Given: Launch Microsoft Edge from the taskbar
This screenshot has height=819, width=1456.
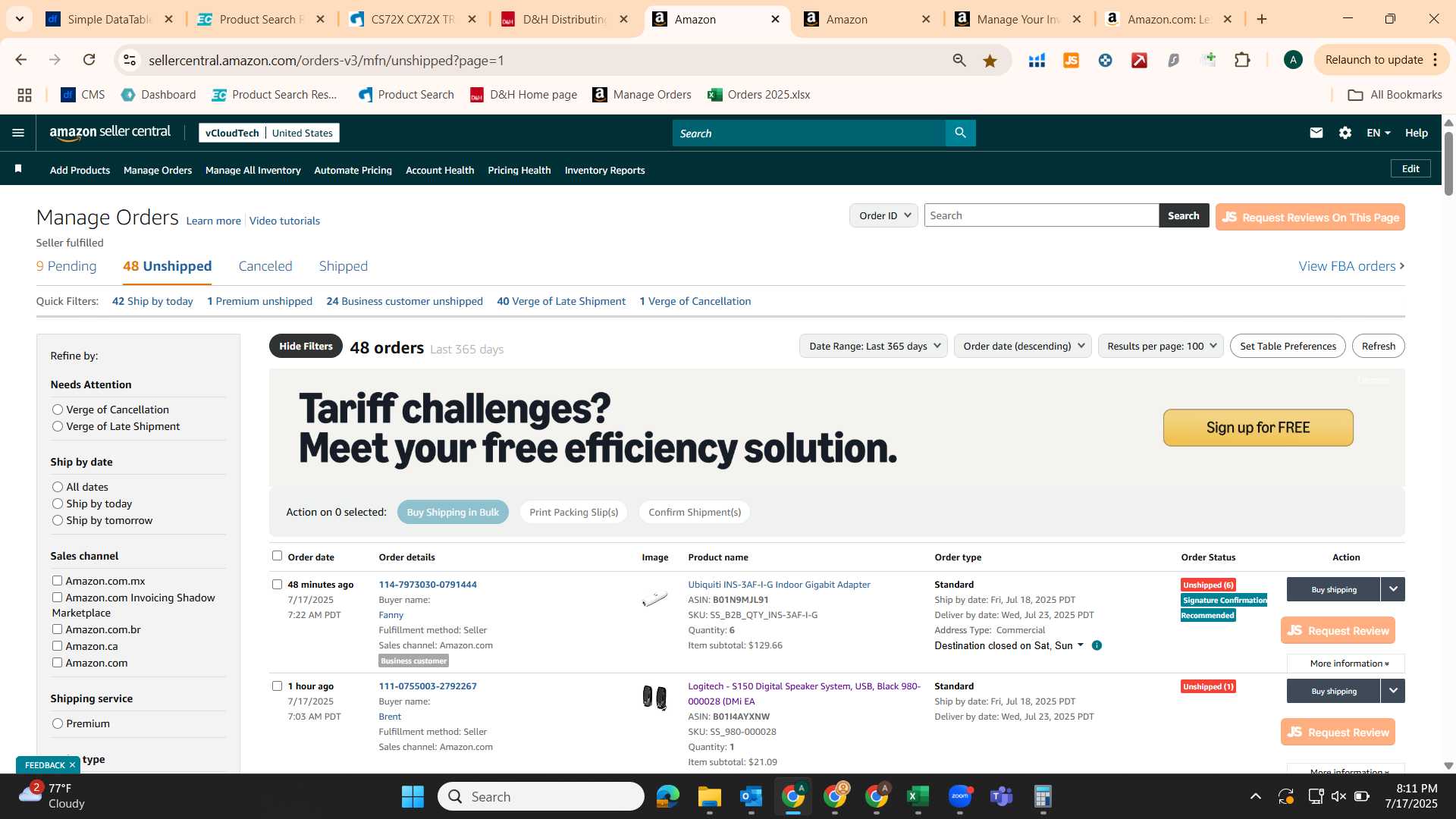Looking at the screenshot, I should [668, 796].
